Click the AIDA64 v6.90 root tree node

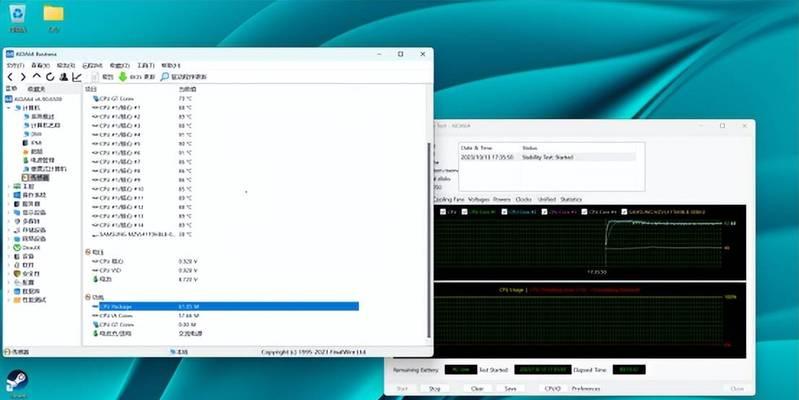[34, 99]
